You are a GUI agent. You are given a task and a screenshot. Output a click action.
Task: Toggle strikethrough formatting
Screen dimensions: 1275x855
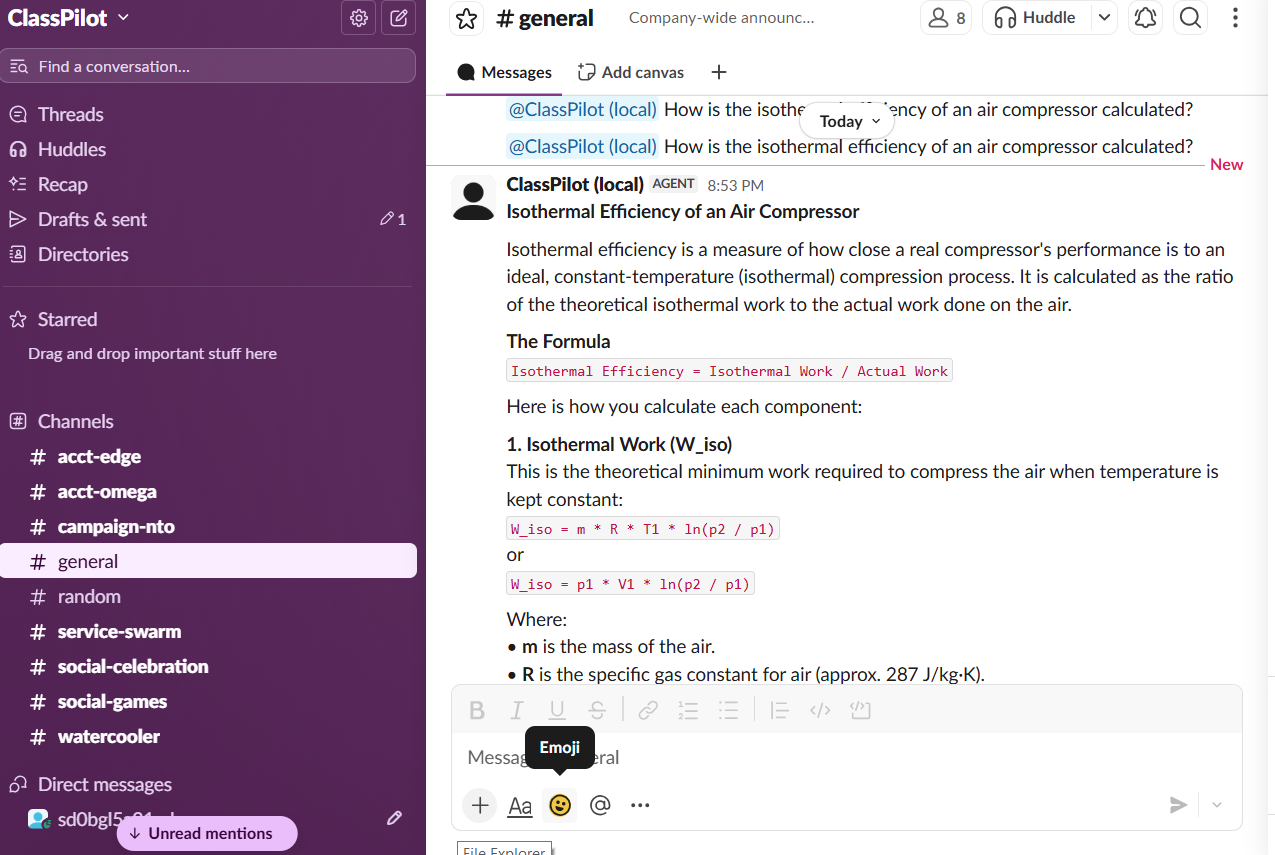click(597, 710)
